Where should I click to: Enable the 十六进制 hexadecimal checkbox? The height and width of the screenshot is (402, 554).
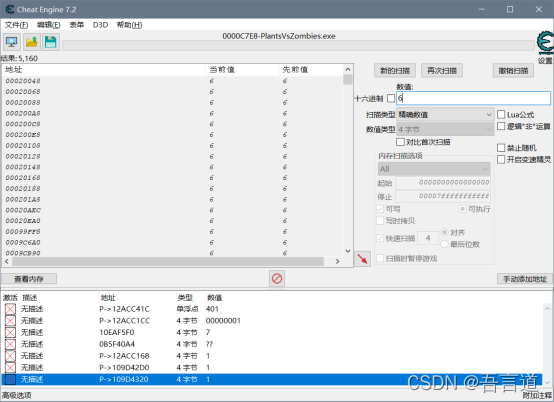click(391, 98)
